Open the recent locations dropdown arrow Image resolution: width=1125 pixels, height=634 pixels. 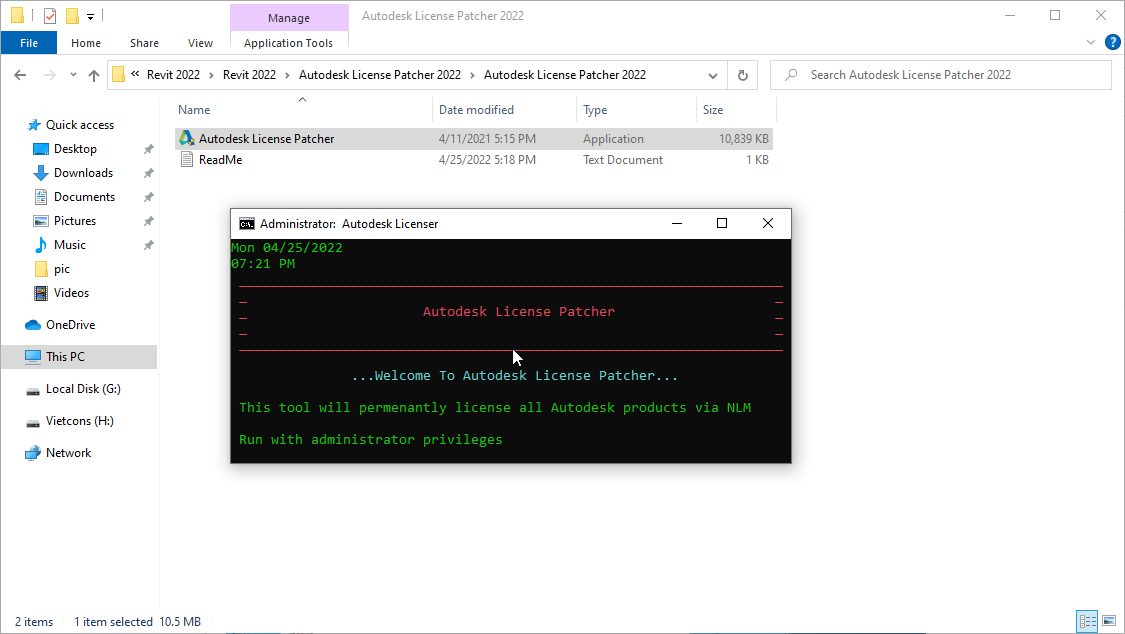pos(73,75)
